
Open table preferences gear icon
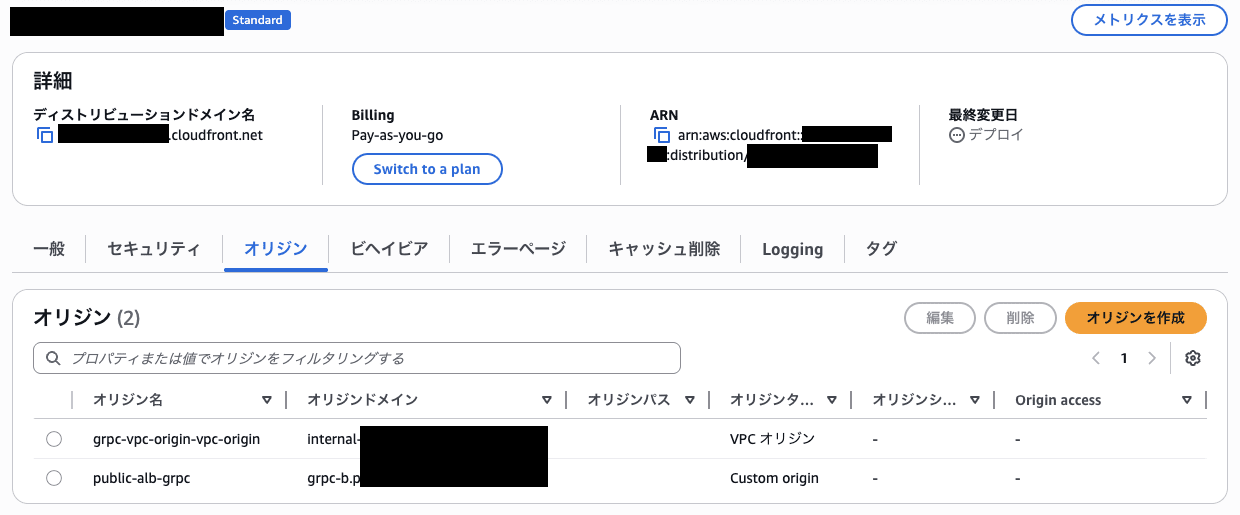pyautogui.click(x=1192, y=358)
